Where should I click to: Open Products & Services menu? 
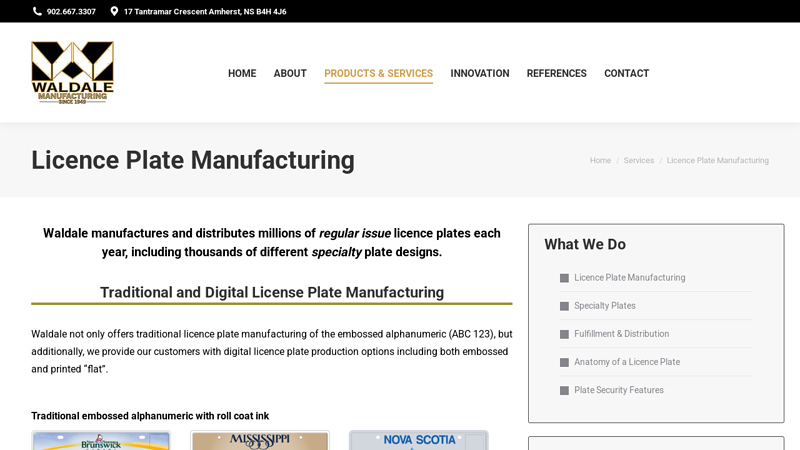tap(379, 73)
